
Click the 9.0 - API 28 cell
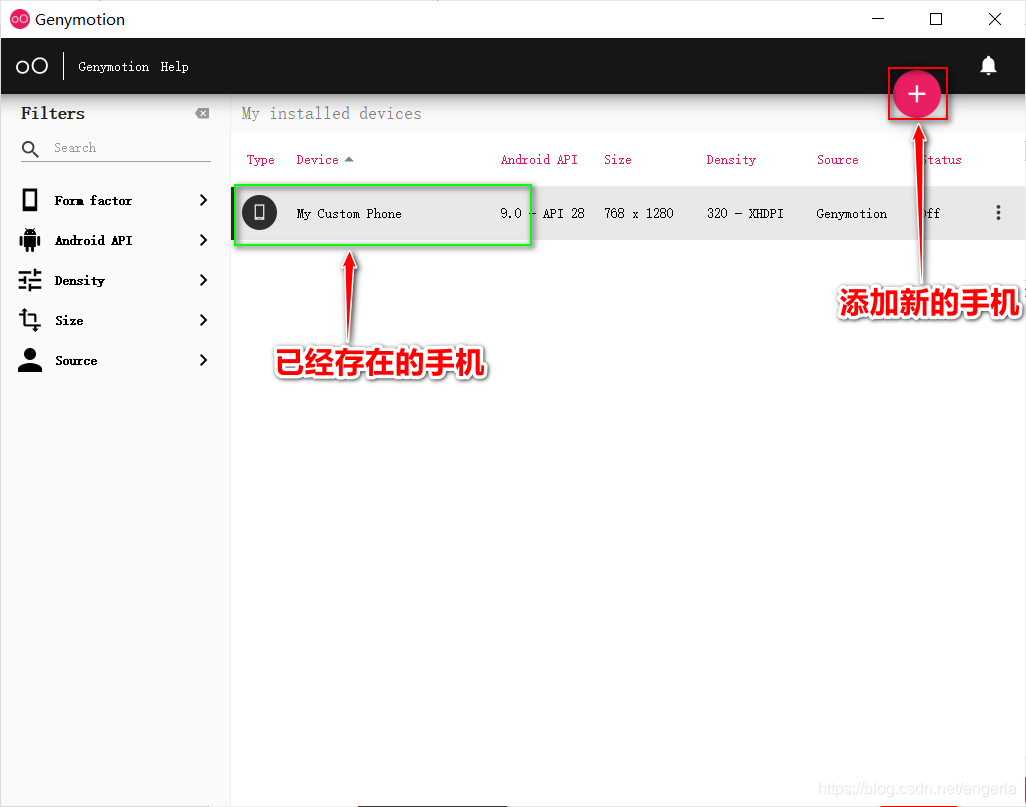click(542, 213)
